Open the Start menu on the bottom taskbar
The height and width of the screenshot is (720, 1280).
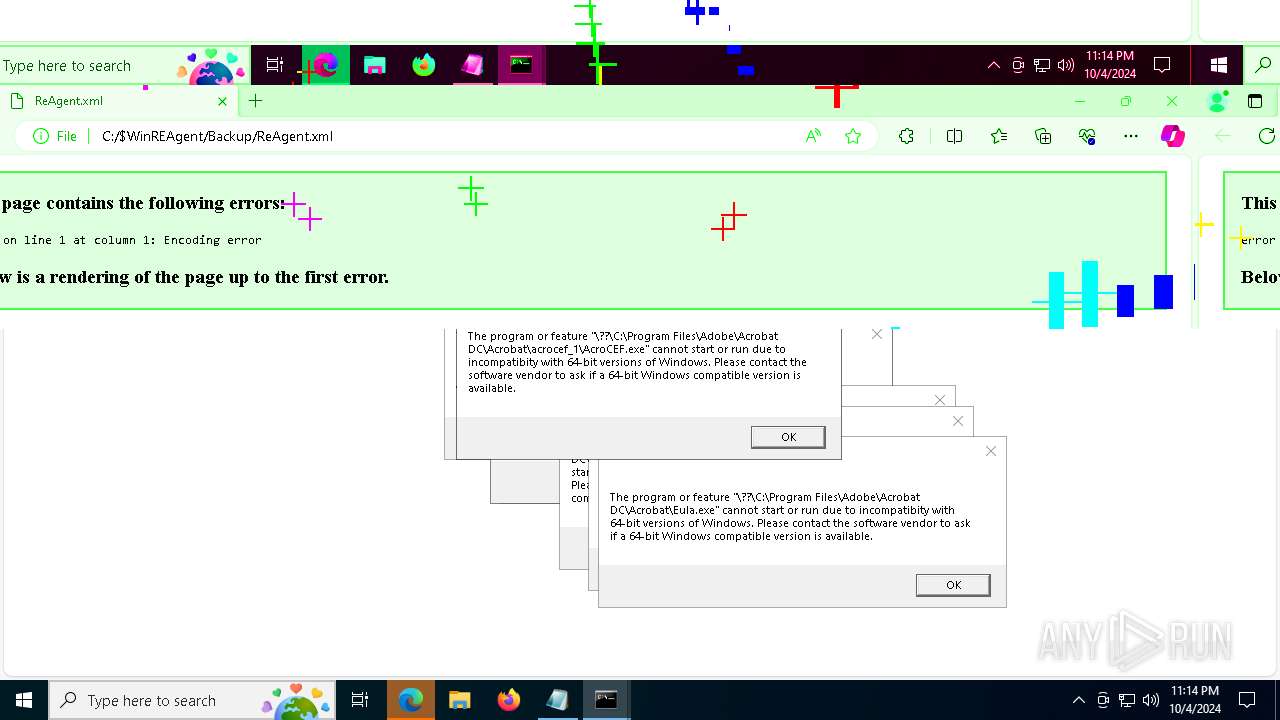[x=24, y=700]
